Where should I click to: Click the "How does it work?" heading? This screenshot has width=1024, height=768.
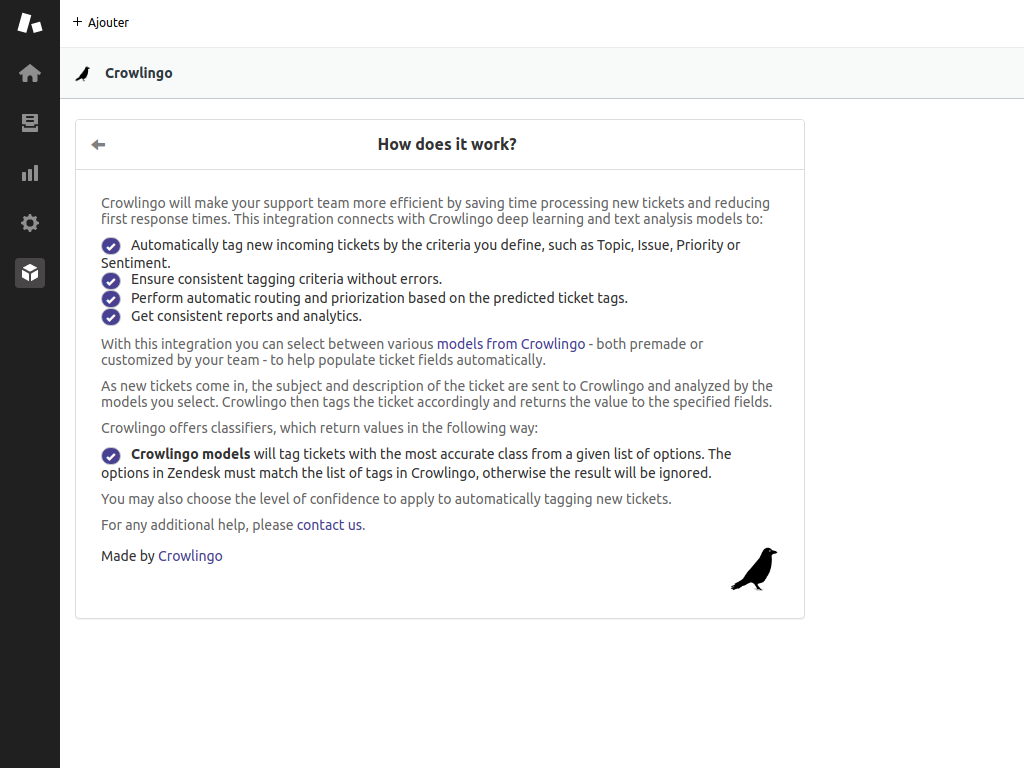[447, 144]
